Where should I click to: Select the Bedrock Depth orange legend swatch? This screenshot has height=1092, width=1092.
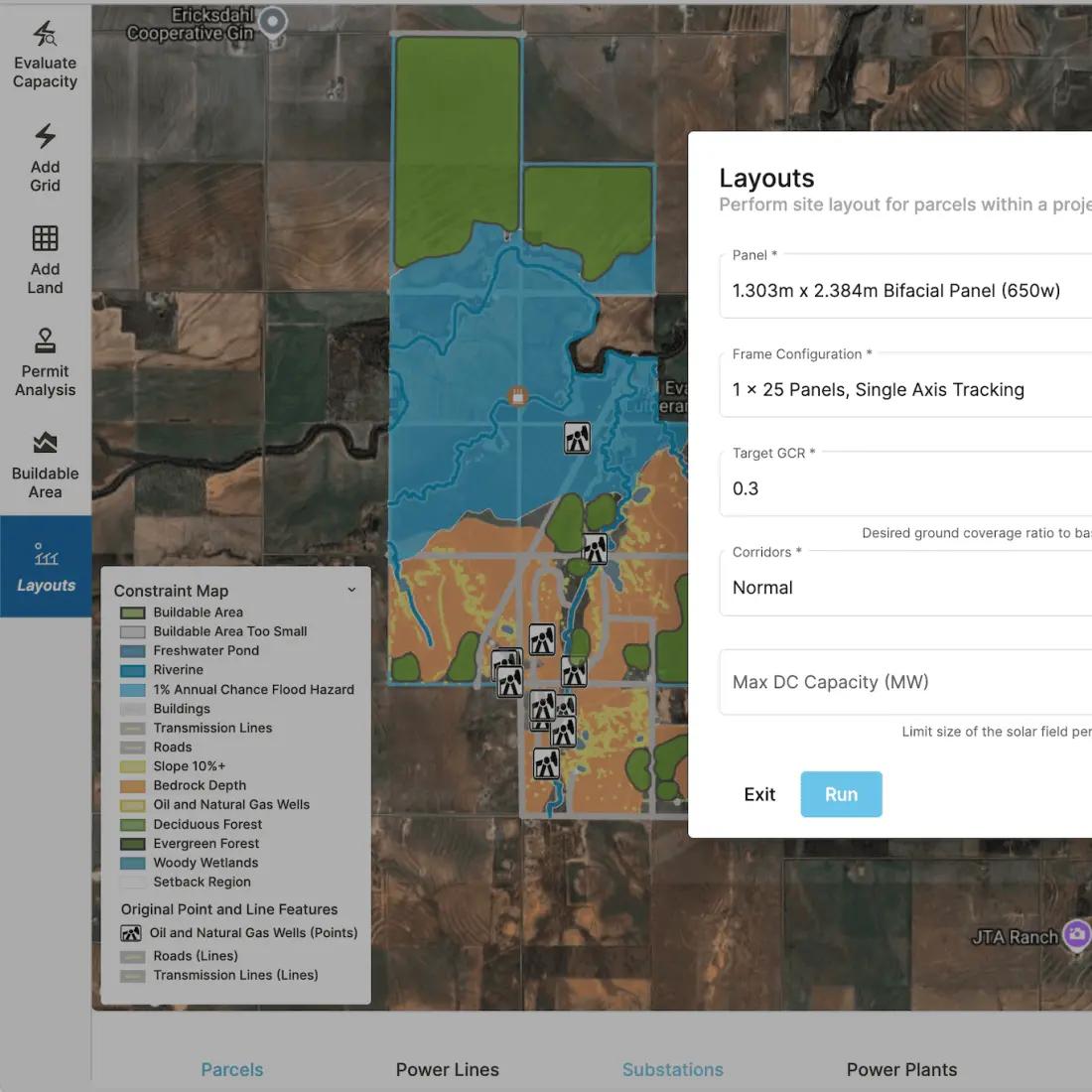pos(132,785)
